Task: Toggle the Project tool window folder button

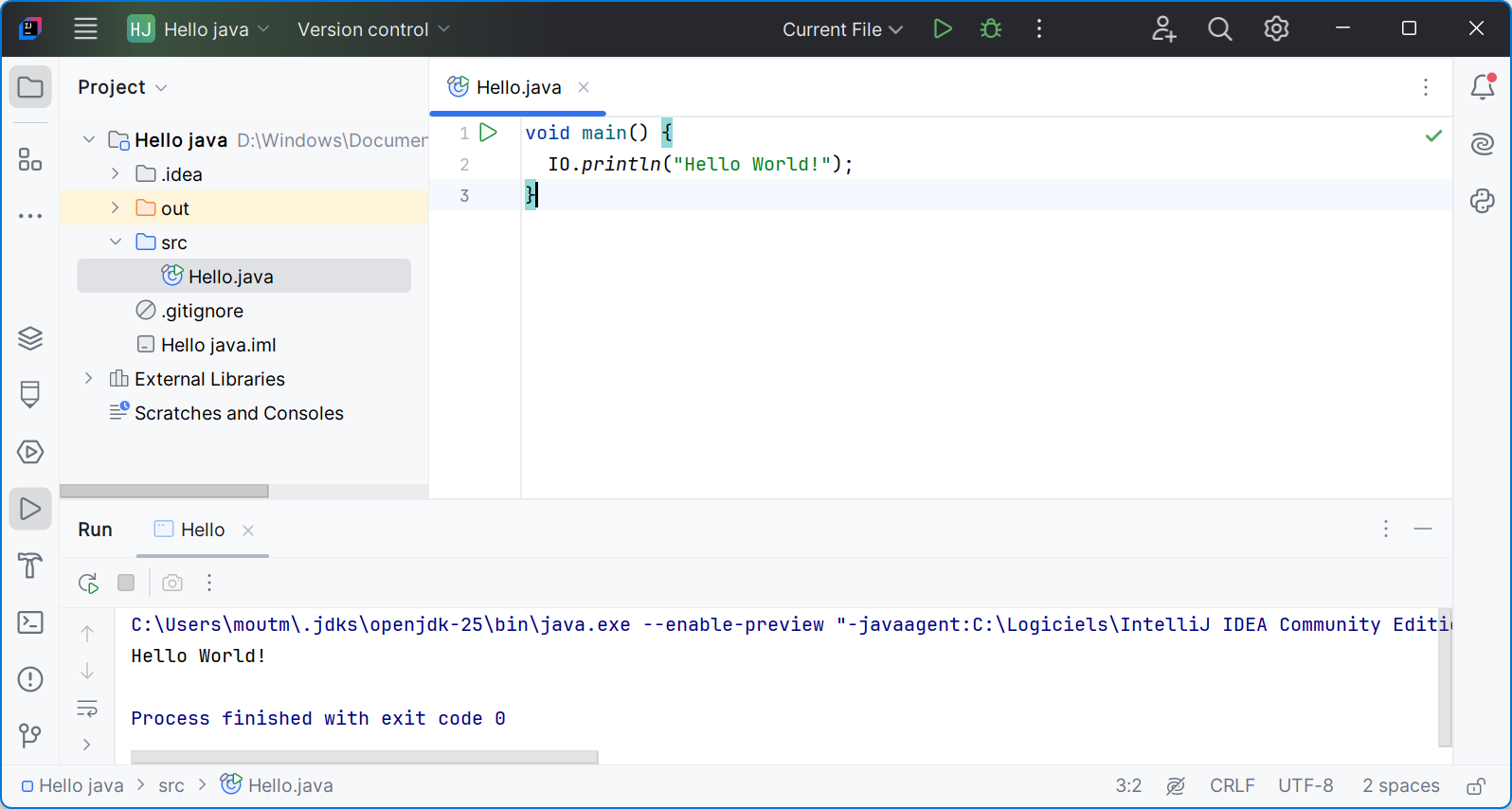Action: tap(30, 88)
